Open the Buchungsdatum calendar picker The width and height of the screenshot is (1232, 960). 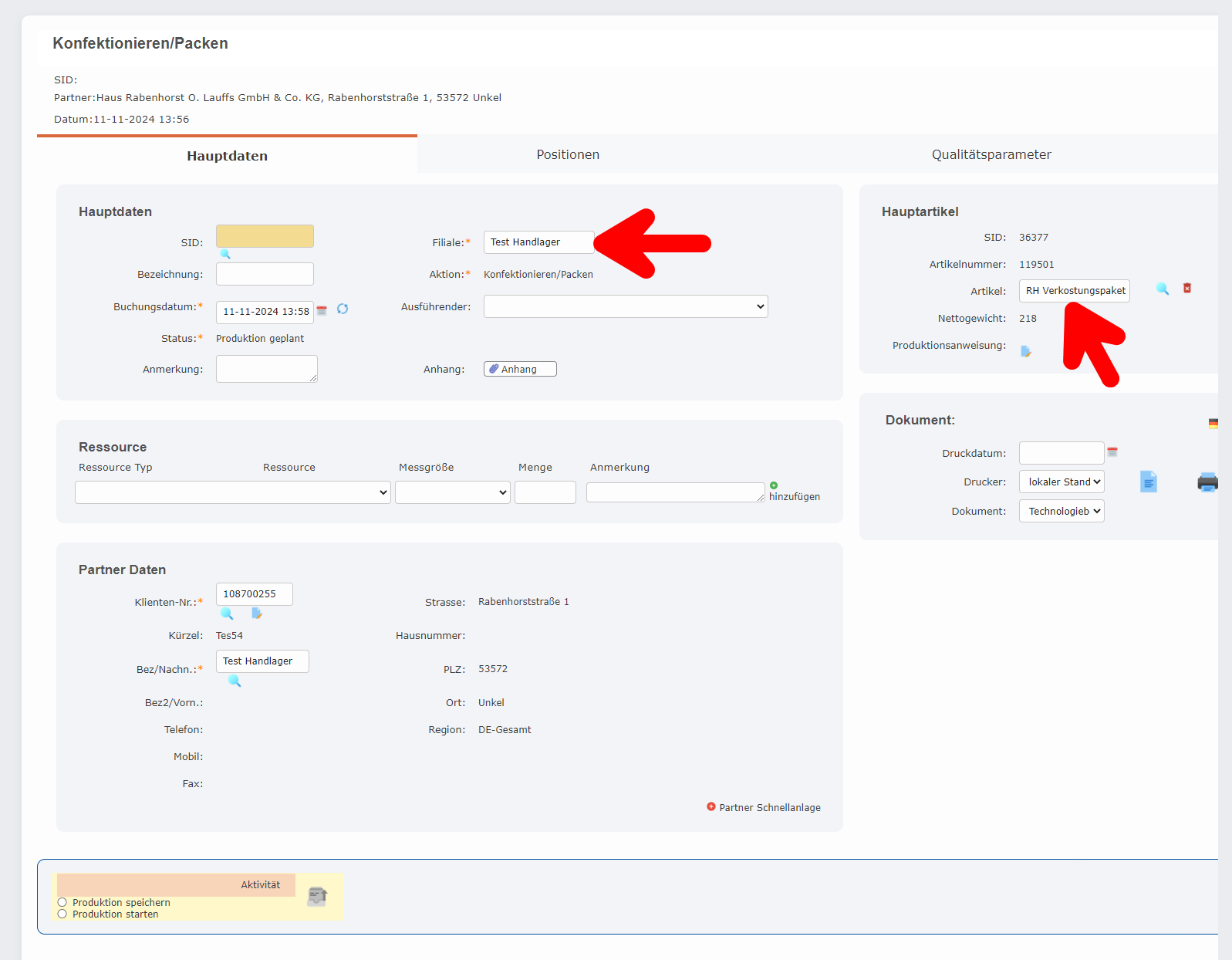click(322, 310)
